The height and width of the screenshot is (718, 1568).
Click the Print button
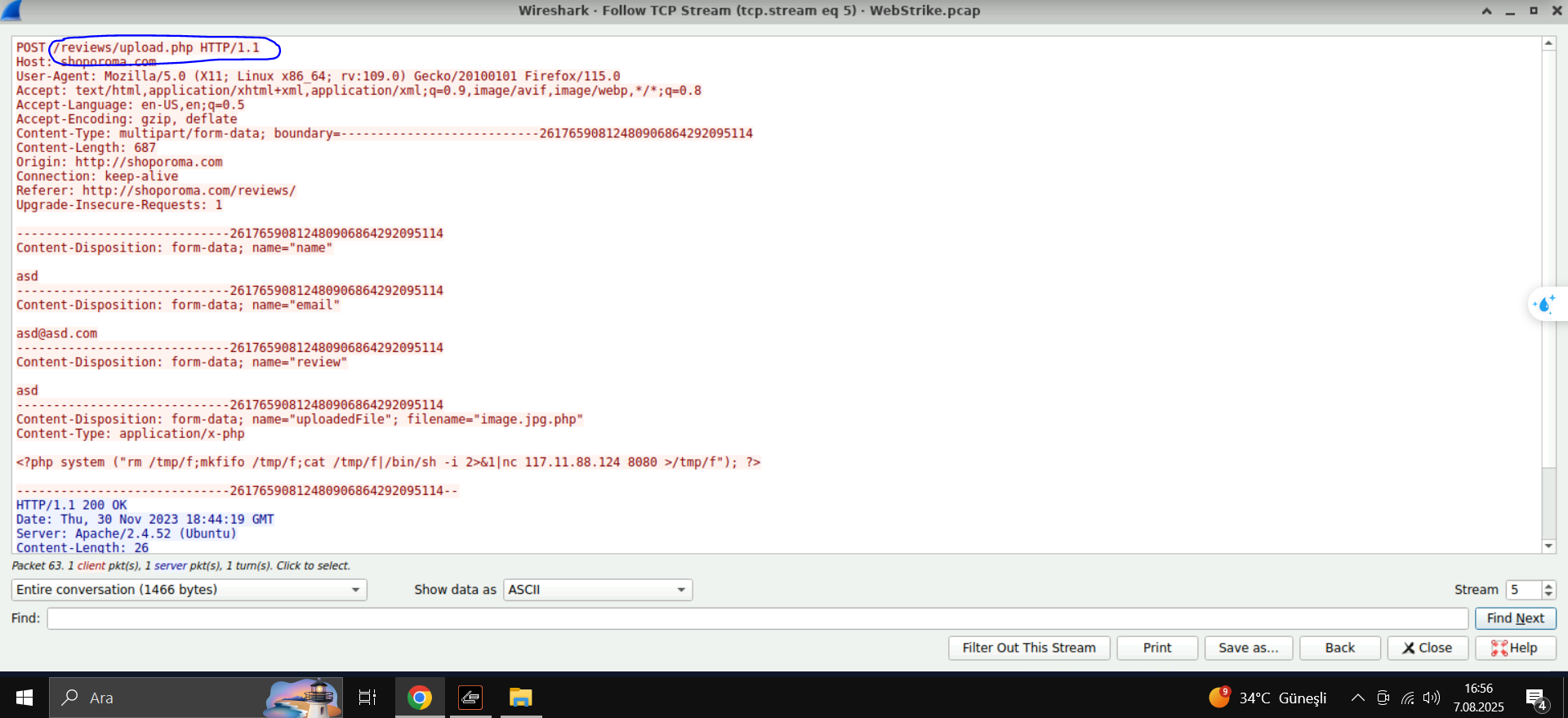(x=1157, y=648)
